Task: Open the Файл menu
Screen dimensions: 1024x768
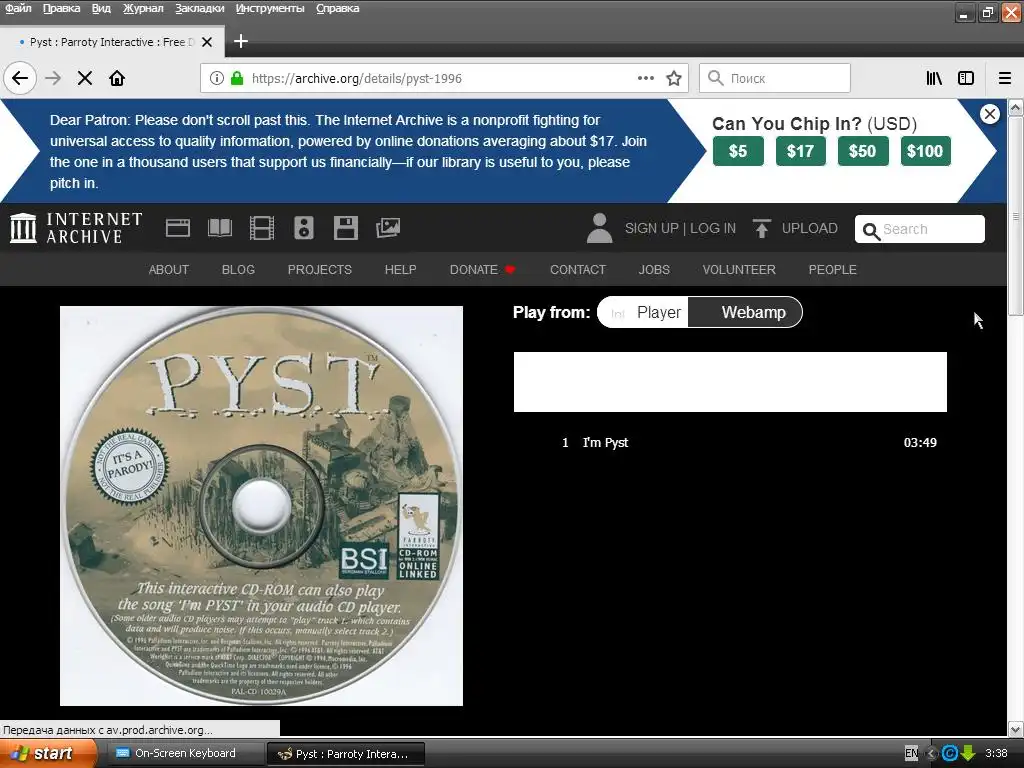Action: coord(18,8)
